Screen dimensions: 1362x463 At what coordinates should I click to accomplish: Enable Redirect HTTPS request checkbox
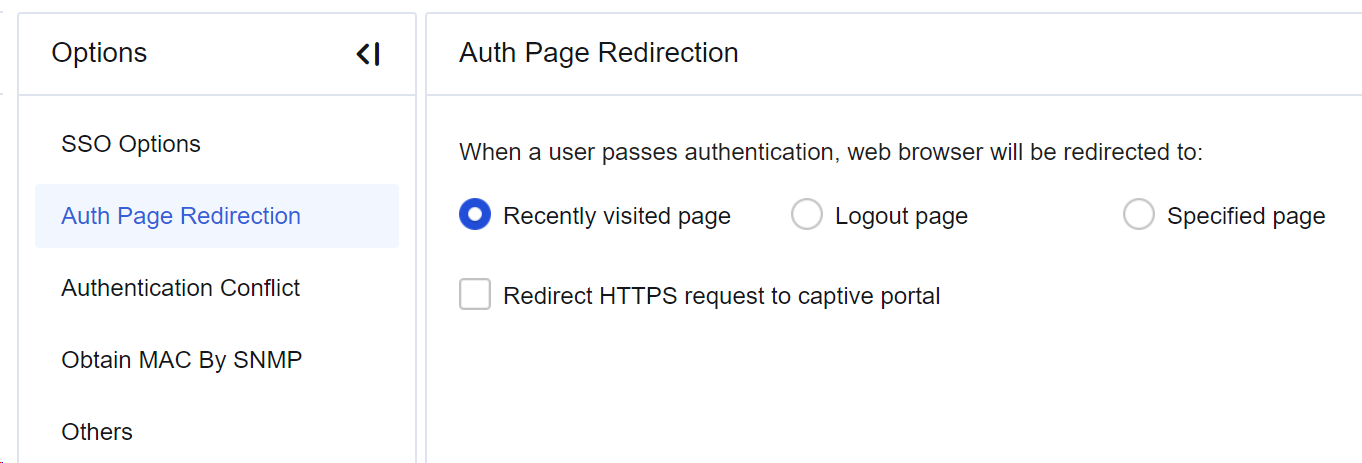point(475,295)
